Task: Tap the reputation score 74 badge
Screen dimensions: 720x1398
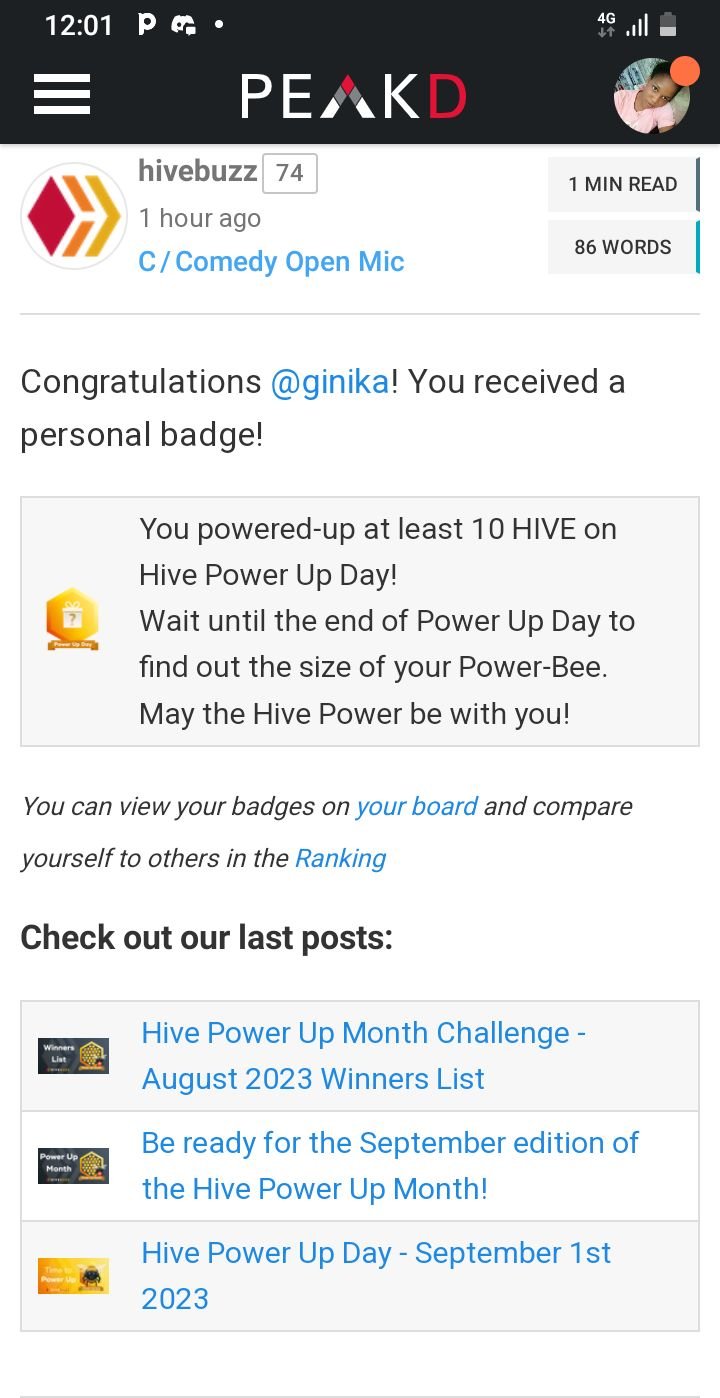Action: 290,173
